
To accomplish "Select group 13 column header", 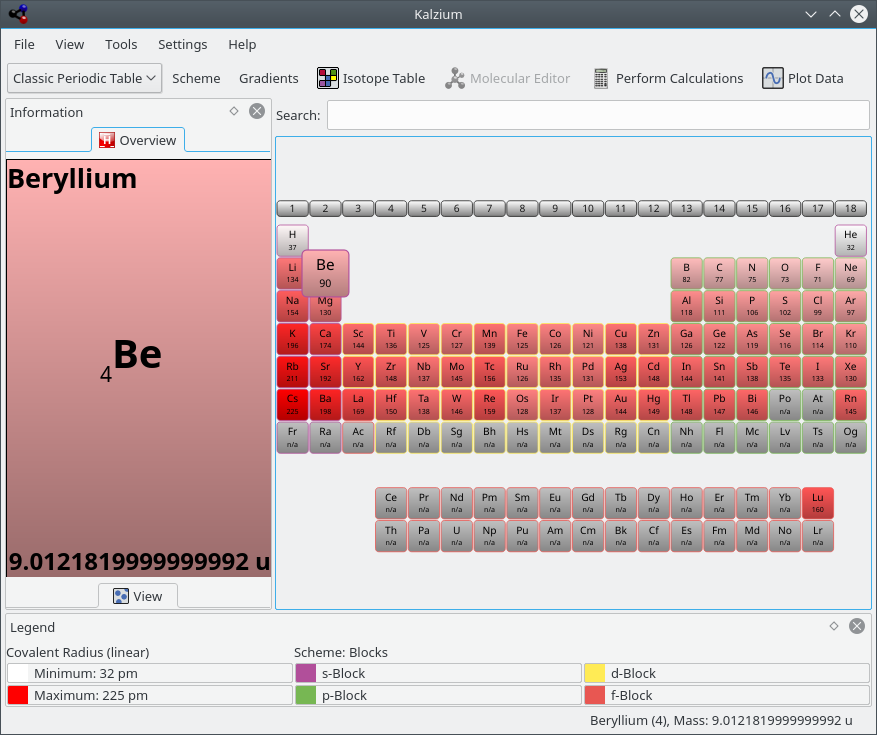I will [x=686, y=209].
